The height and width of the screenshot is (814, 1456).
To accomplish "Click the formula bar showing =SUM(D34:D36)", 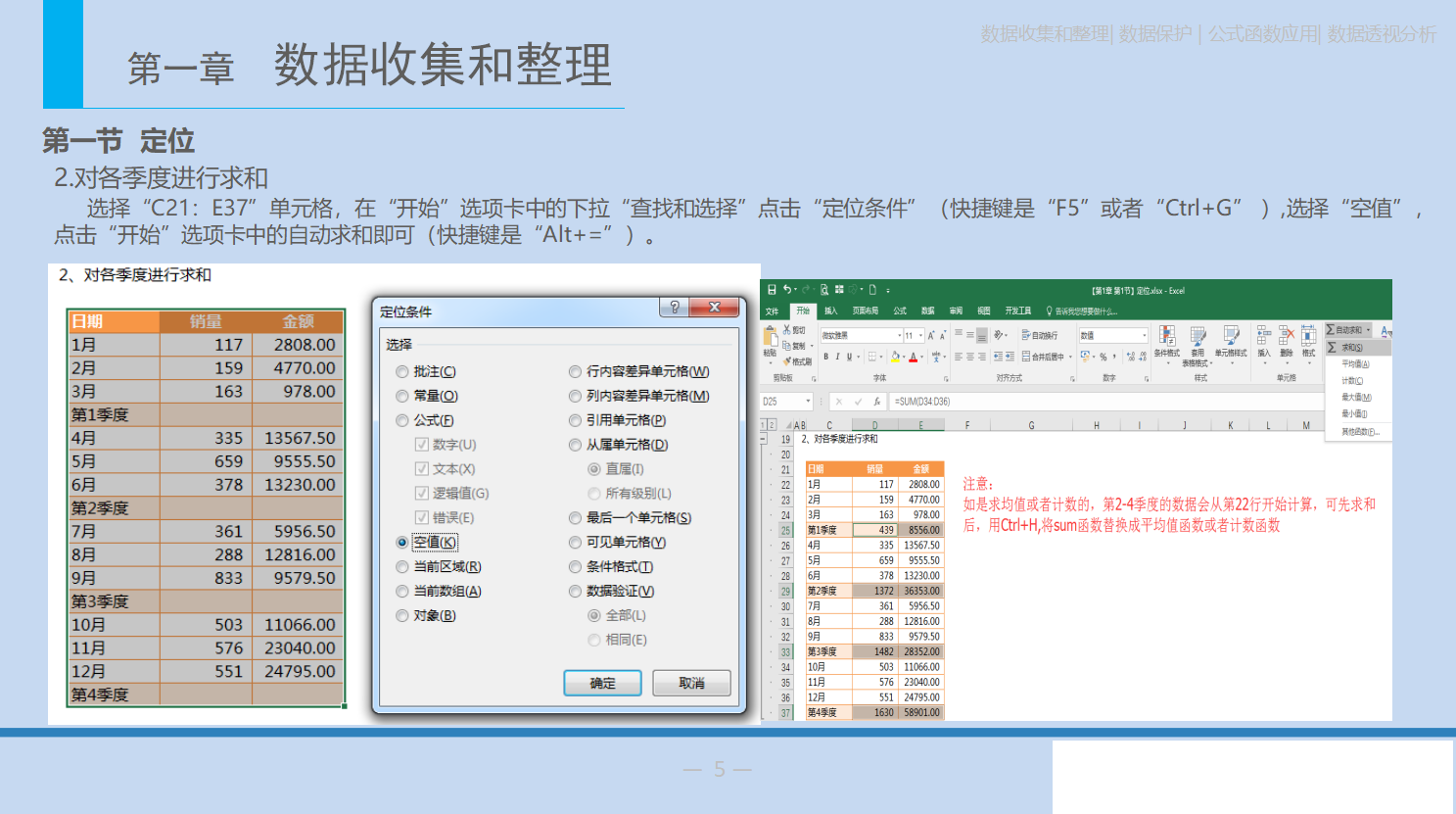I will (1106, 402).
